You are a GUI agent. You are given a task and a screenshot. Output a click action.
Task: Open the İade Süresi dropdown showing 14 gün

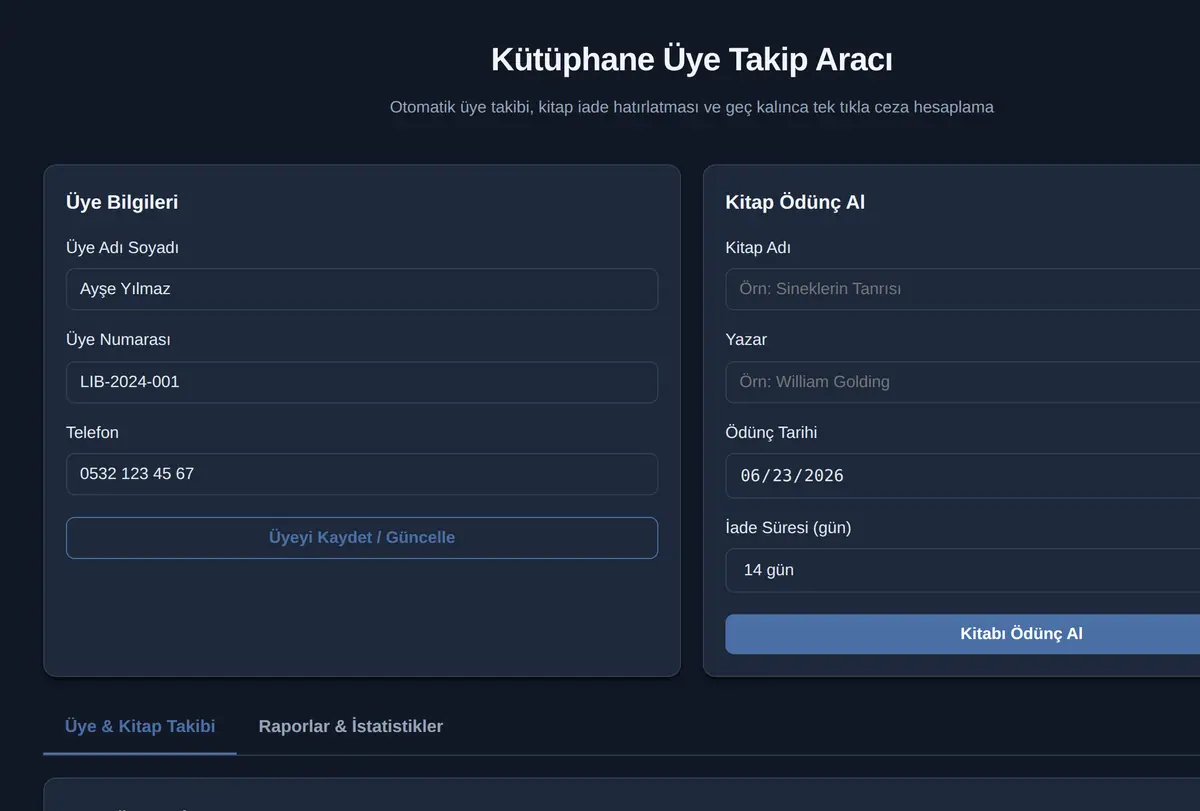(x=962, y=570)
